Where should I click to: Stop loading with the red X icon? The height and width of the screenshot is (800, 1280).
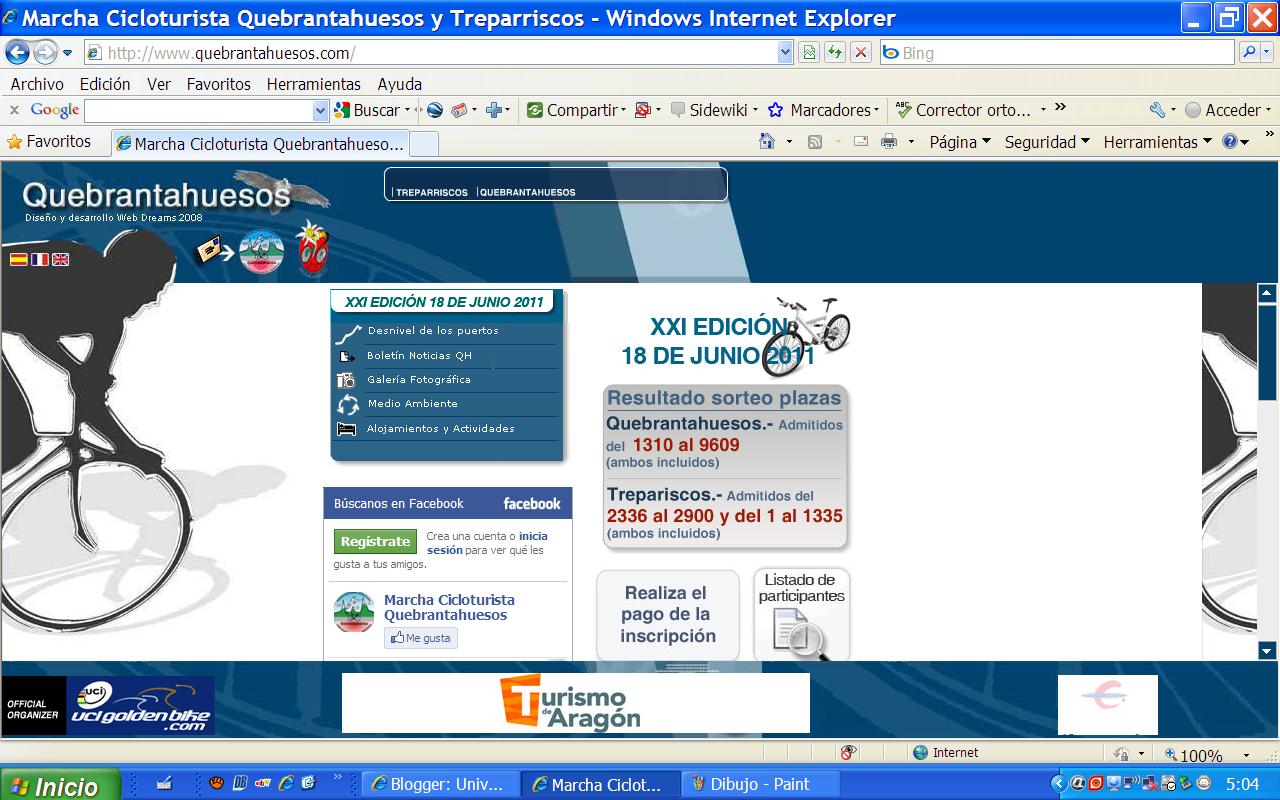pyautogui.click(x=861, y=53)
